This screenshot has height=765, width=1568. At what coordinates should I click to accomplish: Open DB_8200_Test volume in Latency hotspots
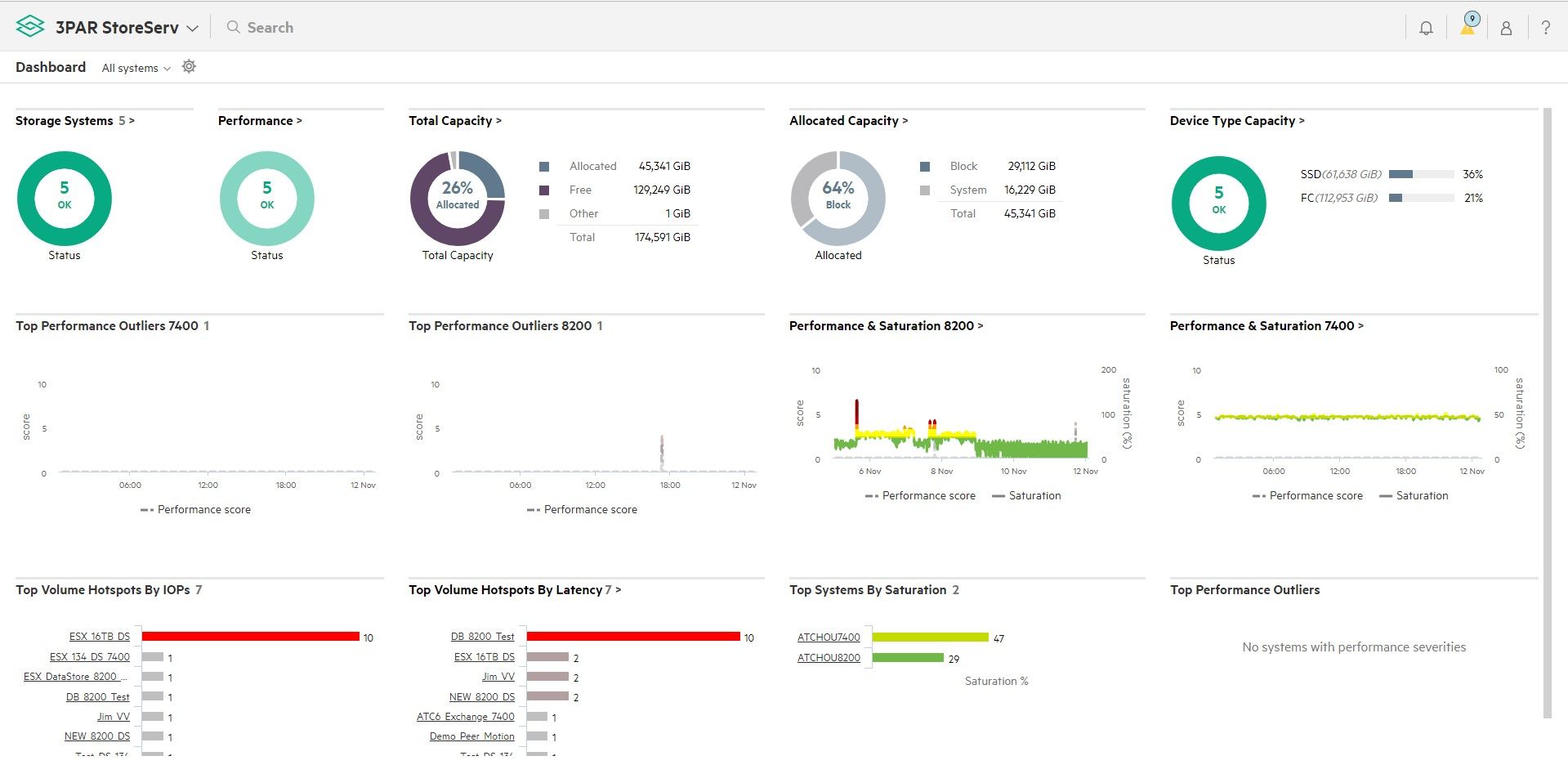(x=483, y=637)
